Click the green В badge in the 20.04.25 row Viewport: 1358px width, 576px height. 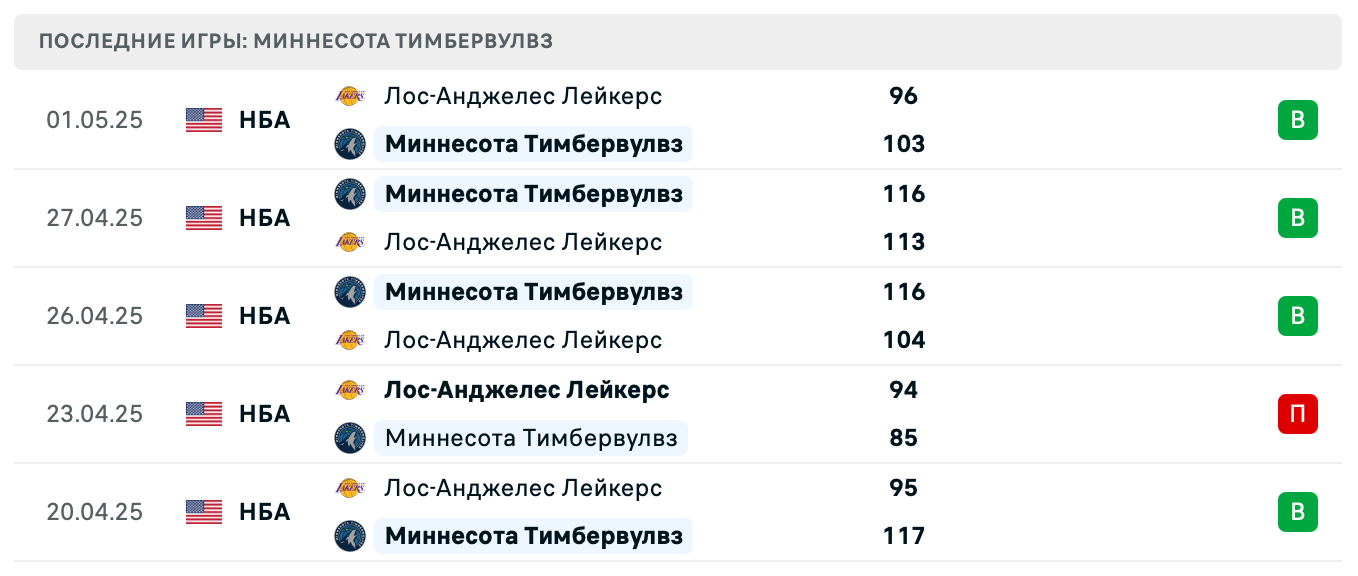tap(1297, 512)
